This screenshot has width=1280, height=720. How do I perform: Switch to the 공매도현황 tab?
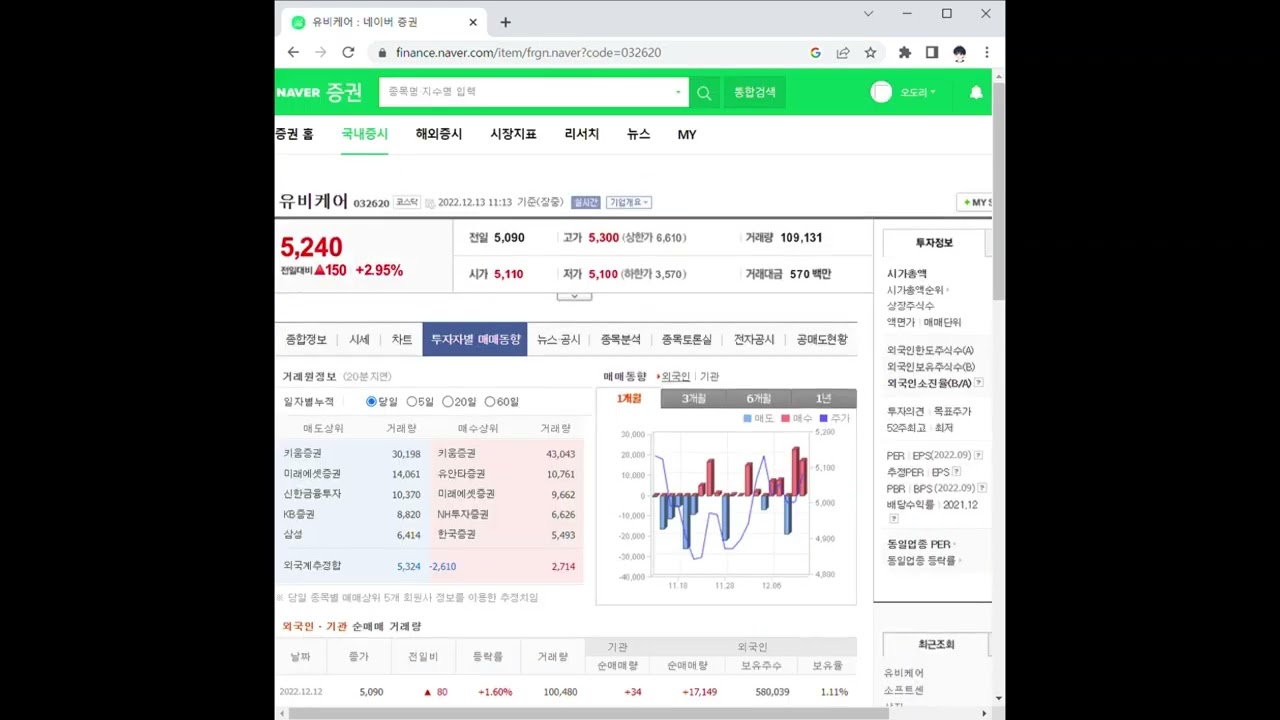pos(822,340)
